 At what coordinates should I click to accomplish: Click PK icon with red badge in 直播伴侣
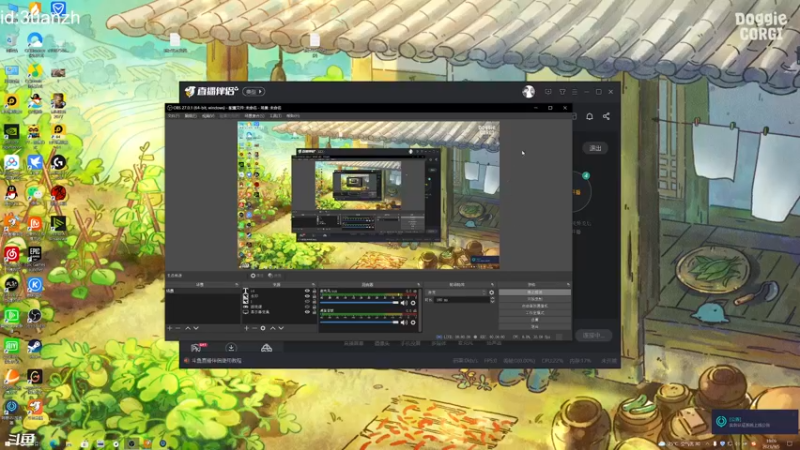point(197,347)
